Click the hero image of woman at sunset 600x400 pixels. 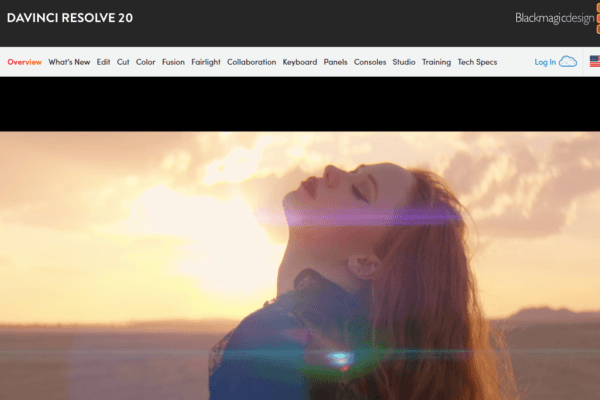[300, 266]
